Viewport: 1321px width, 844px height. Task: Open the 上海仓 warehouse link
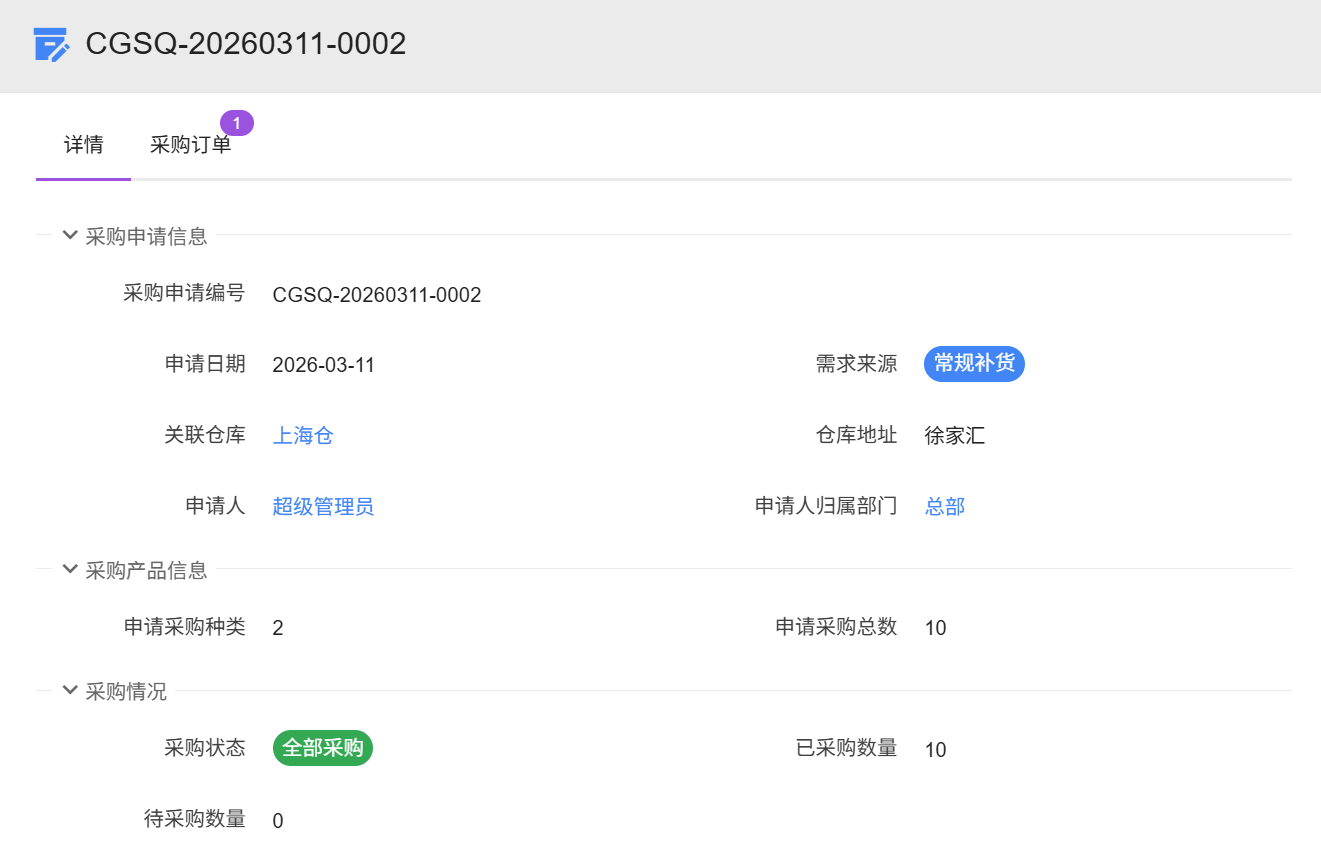click(x=303, y=436)
